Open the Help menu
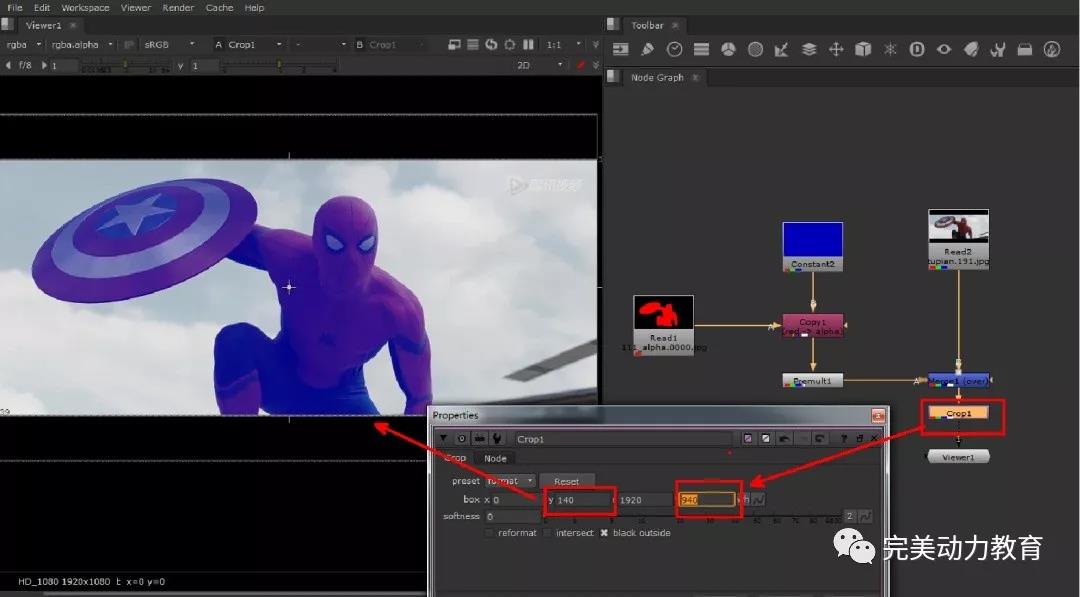The height and width of the screenshot is (597, 1080). [254, 8]
